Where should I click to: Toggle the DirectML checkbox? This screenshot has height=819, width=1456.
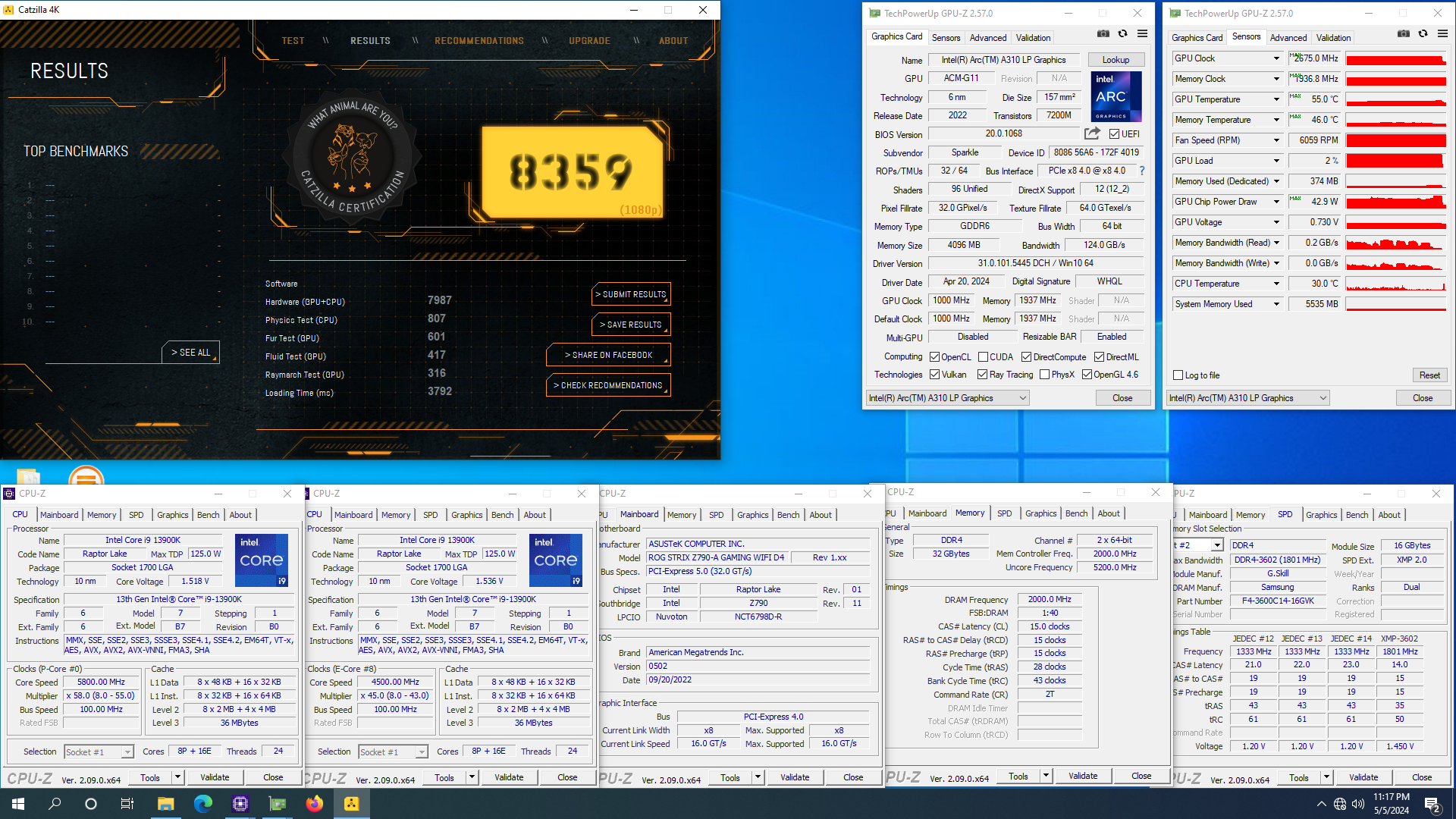pyautogui.click(x=1099, y=357)
